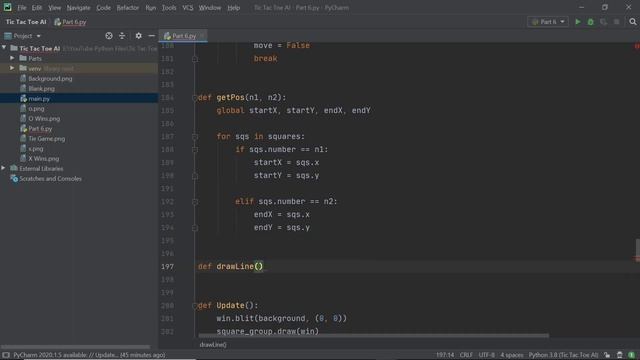Close the Part 6.py editor tab
Viewport: 640px width, 360px height.
pos(202,36)
